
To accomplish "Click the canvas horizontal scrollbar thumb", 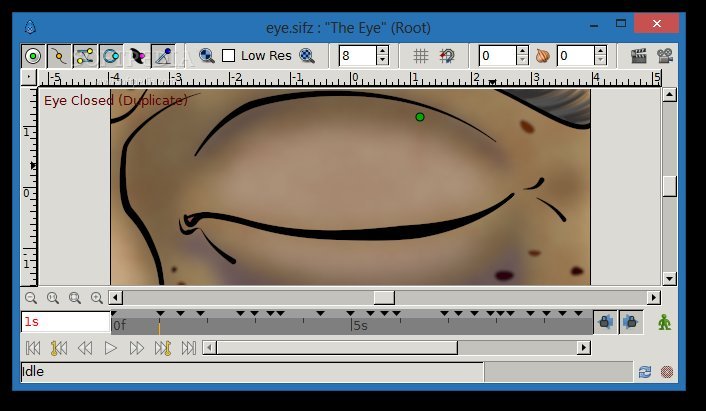I will [384, 298].
